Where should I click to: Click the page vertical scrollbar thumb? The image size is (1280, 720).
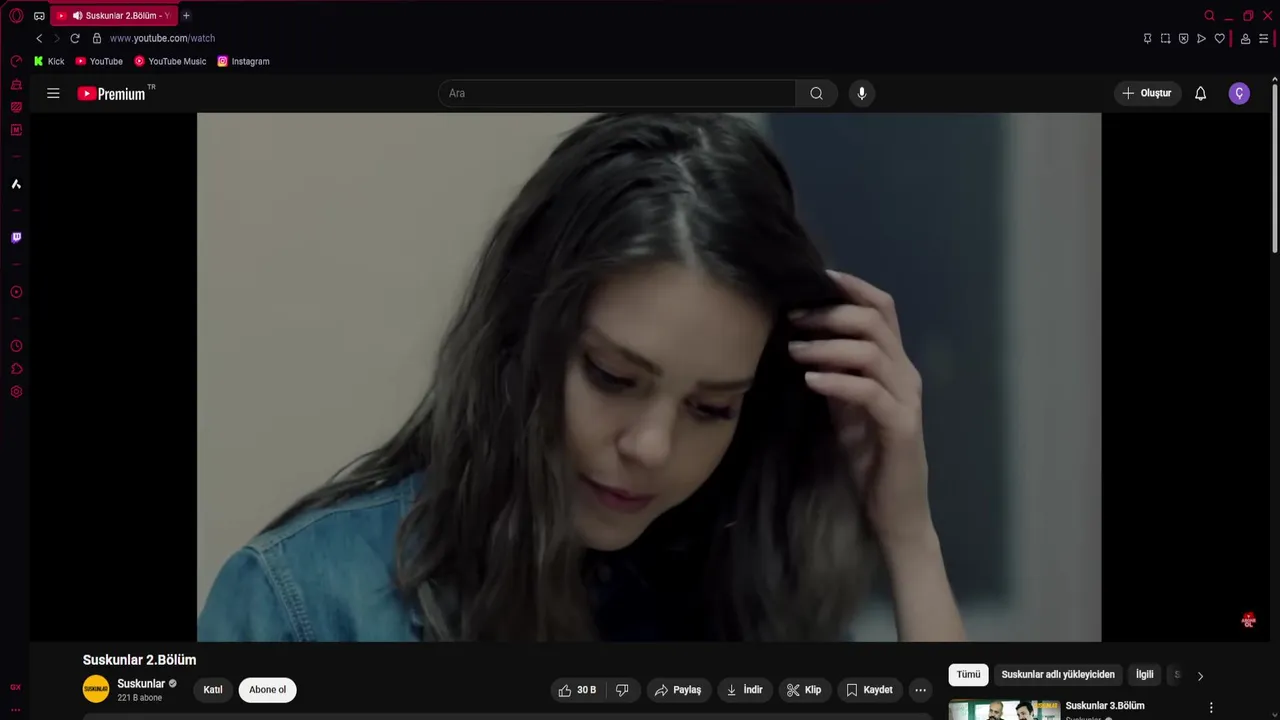point(1274,166)
